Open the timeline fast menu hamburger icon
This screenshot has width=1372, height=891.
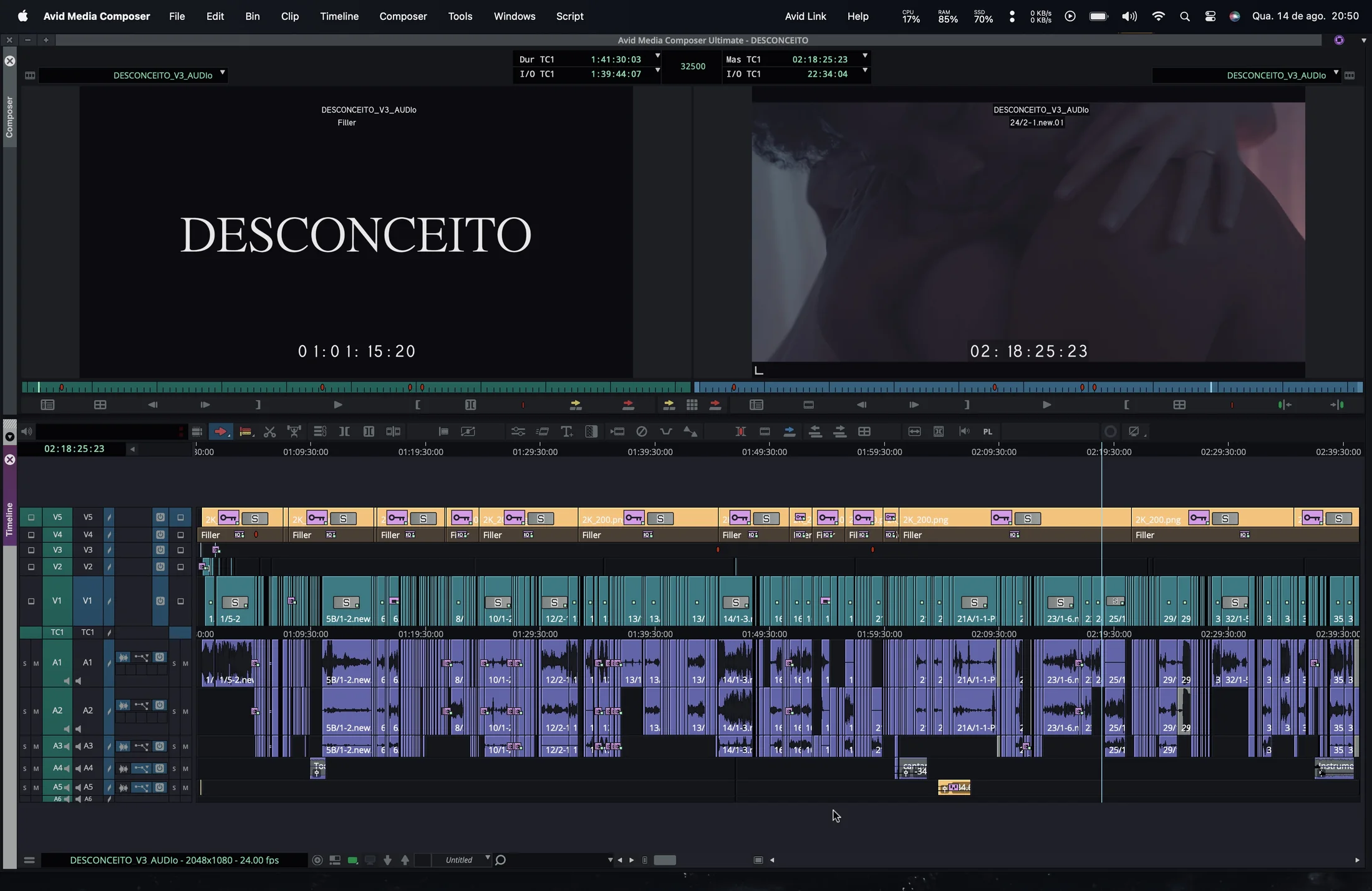pyautogui.click(x=29, y=860)
